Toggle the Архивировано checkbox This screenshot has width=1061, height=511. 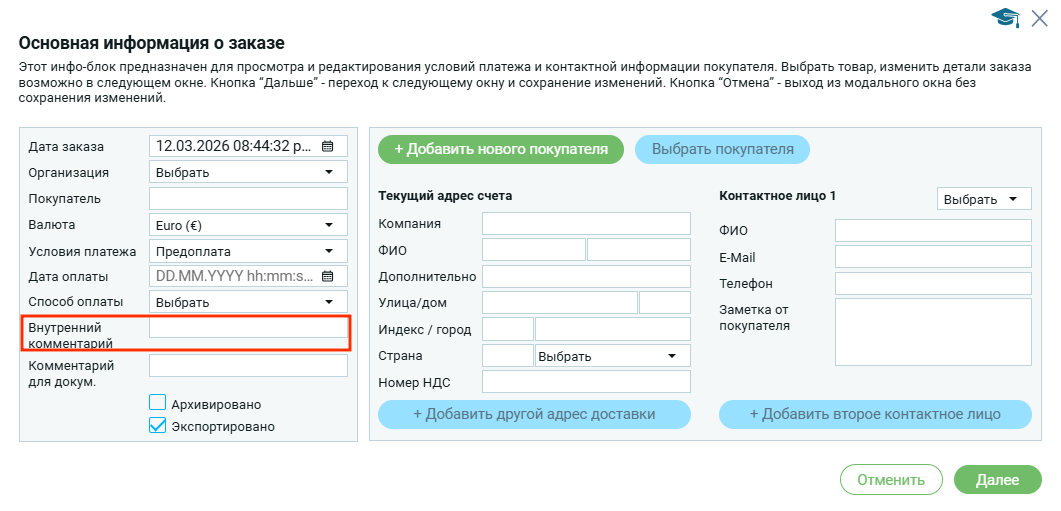(x=157, y=403)
